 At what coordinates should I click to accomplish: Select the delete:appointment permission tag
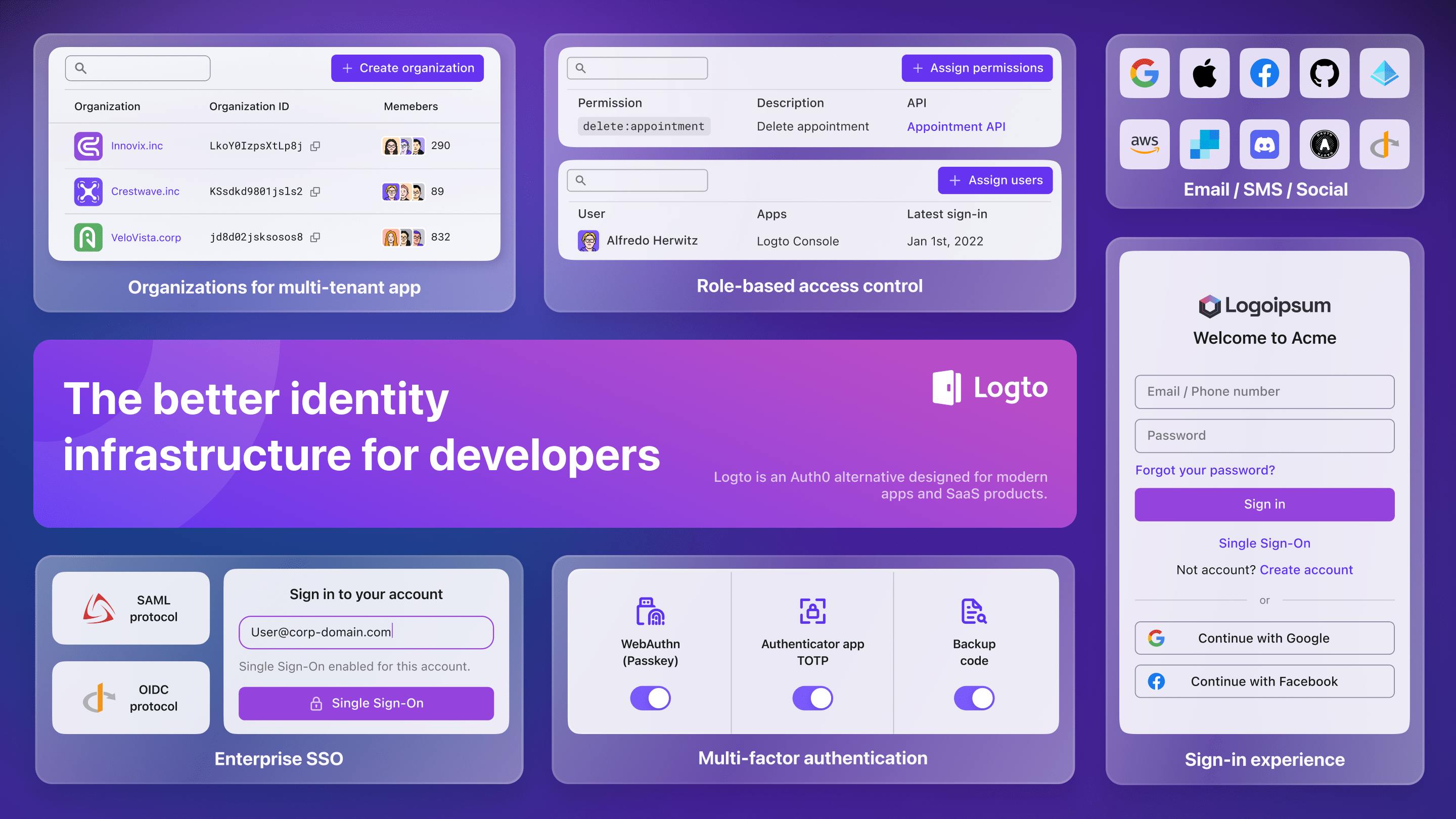click(644, 126)
